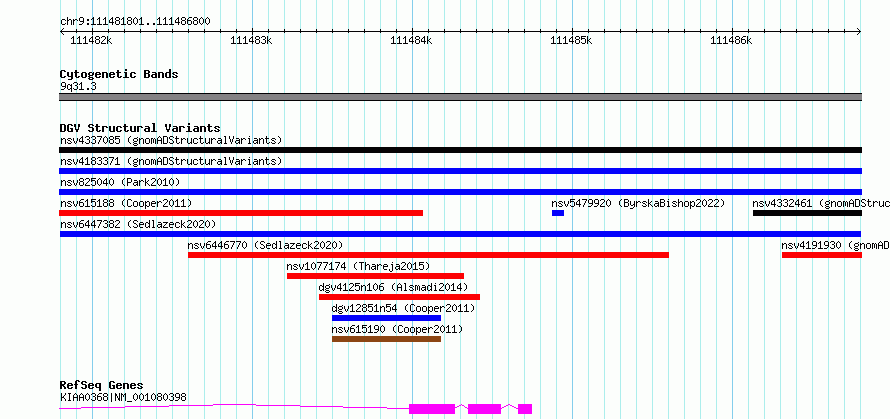Viewport: 890px width, 419px height.
Task: Click the red nsv4191930 variant bar
Action: 822,255
